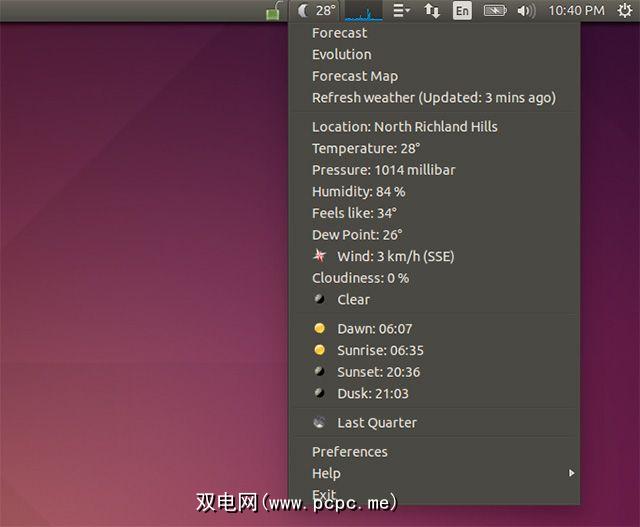
Task: Open the list-style indicator with small arrow
Action: [401, 11]
